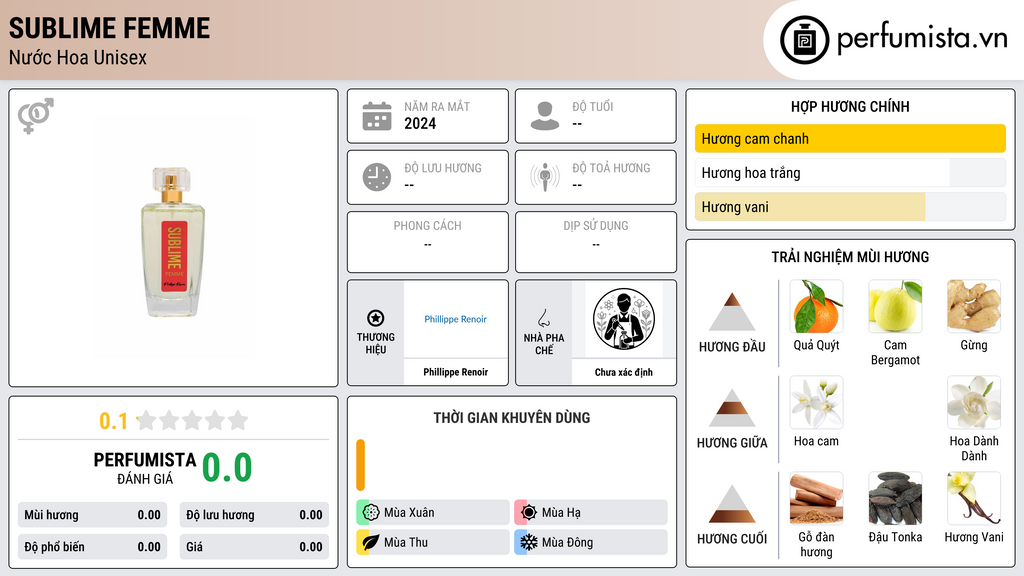Select the Hoa cam note image
Screen dimensions: 1024x576
click(816, 402)
